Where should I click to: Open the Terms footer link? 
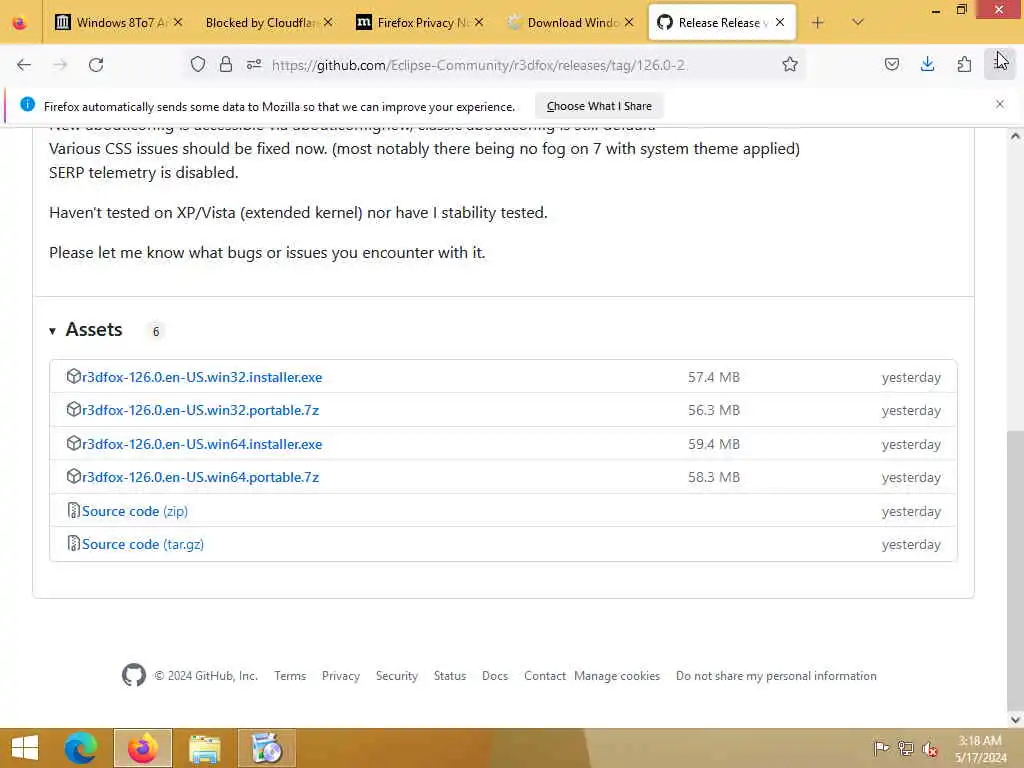tap(290, 676)
